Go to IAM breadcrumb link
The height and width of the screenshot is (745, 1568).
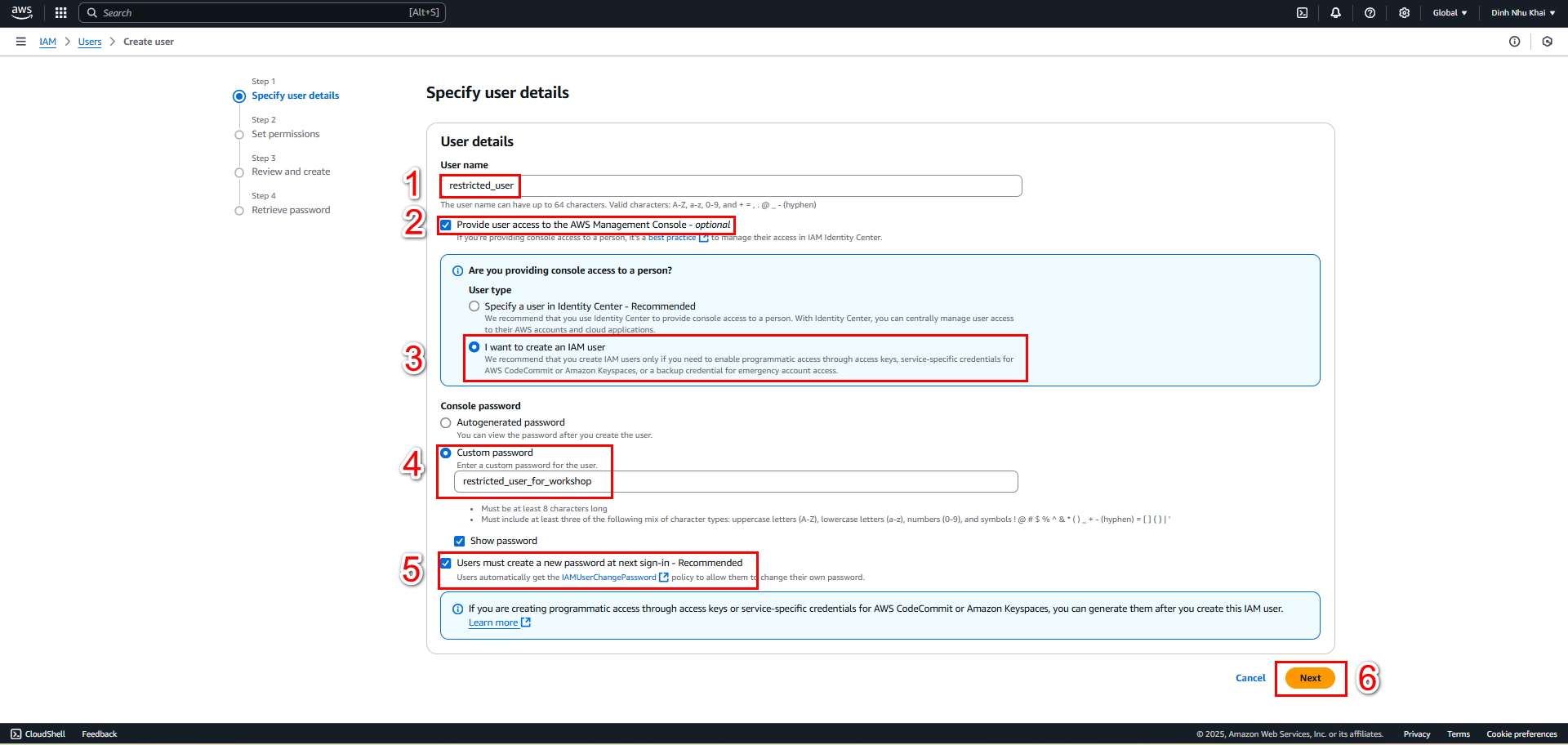pyautogui.click(x=48, y=42)
